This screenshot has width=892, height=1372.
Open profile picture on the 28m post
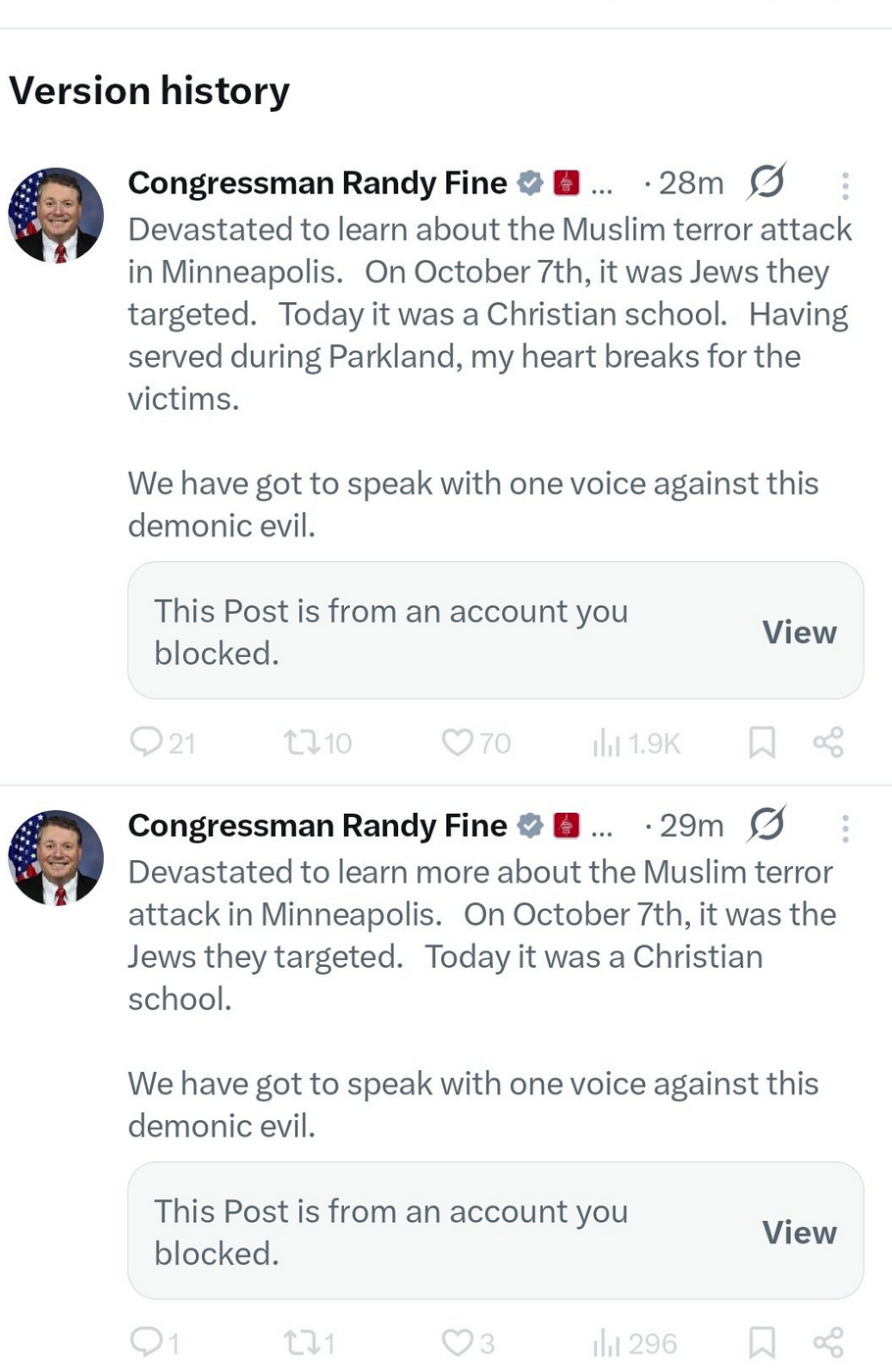56,215
